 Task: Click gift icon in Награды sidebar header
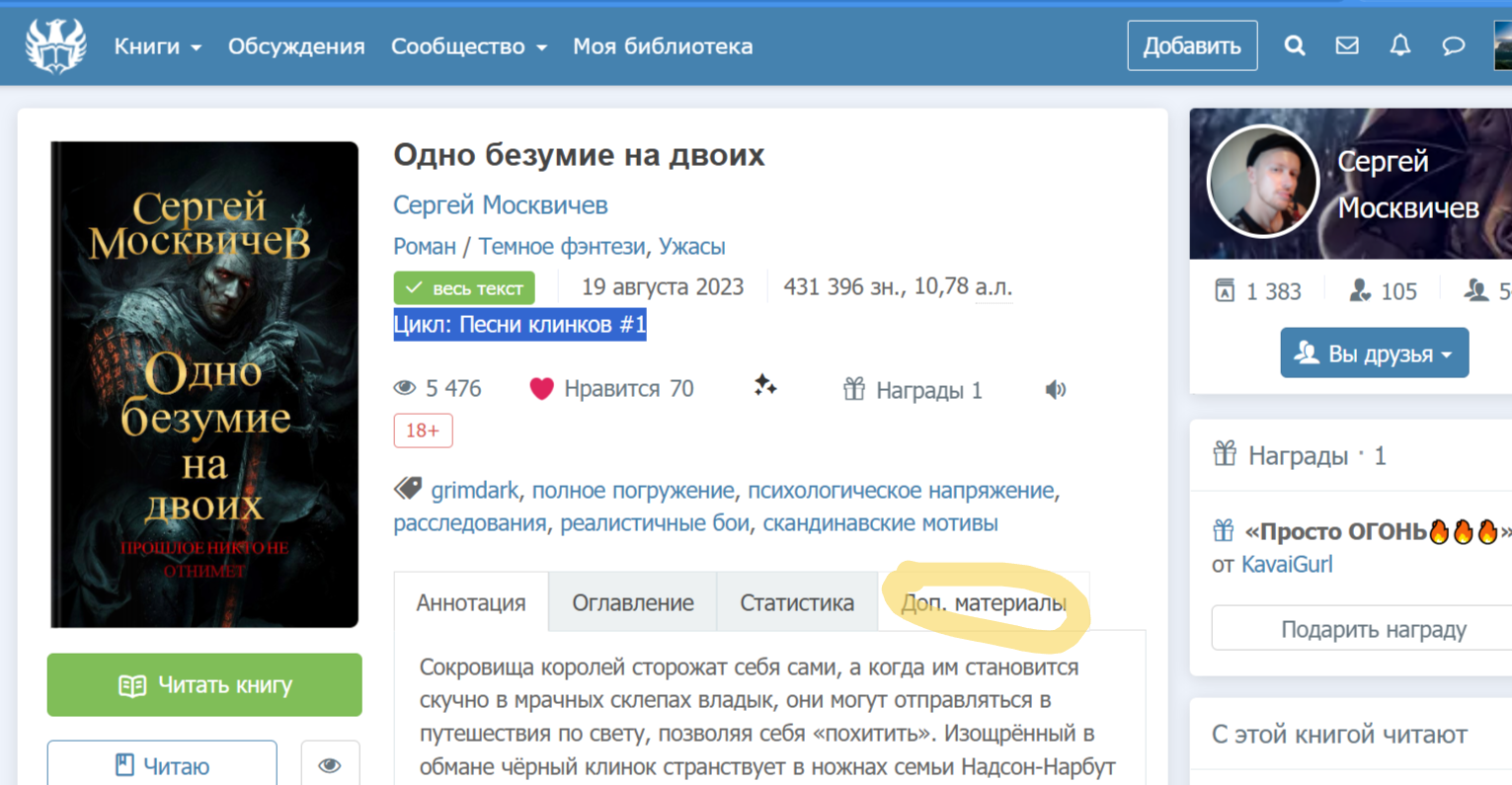click(x=1225, y=454)
